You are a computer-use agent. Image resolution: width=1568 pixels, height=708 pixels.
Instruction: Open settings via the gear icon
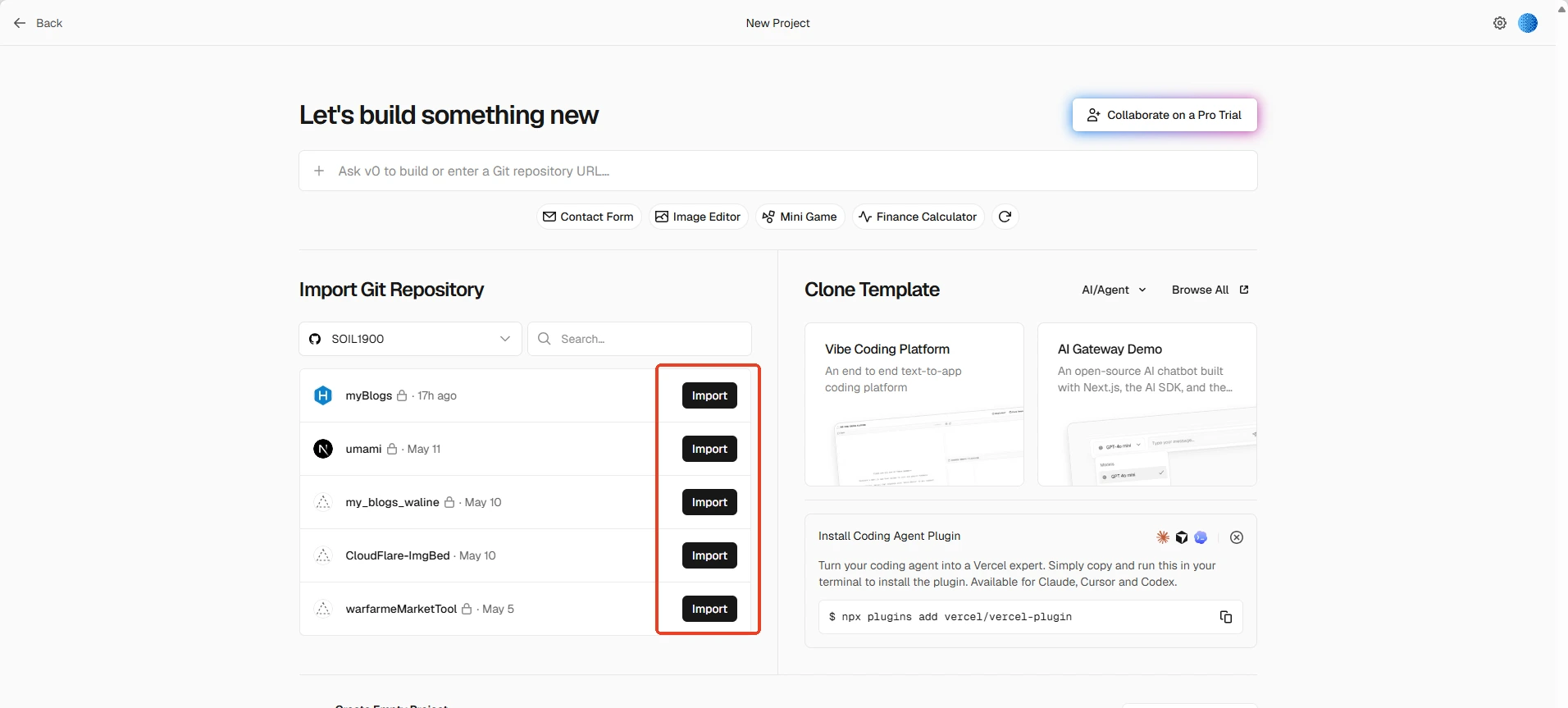1500,23
